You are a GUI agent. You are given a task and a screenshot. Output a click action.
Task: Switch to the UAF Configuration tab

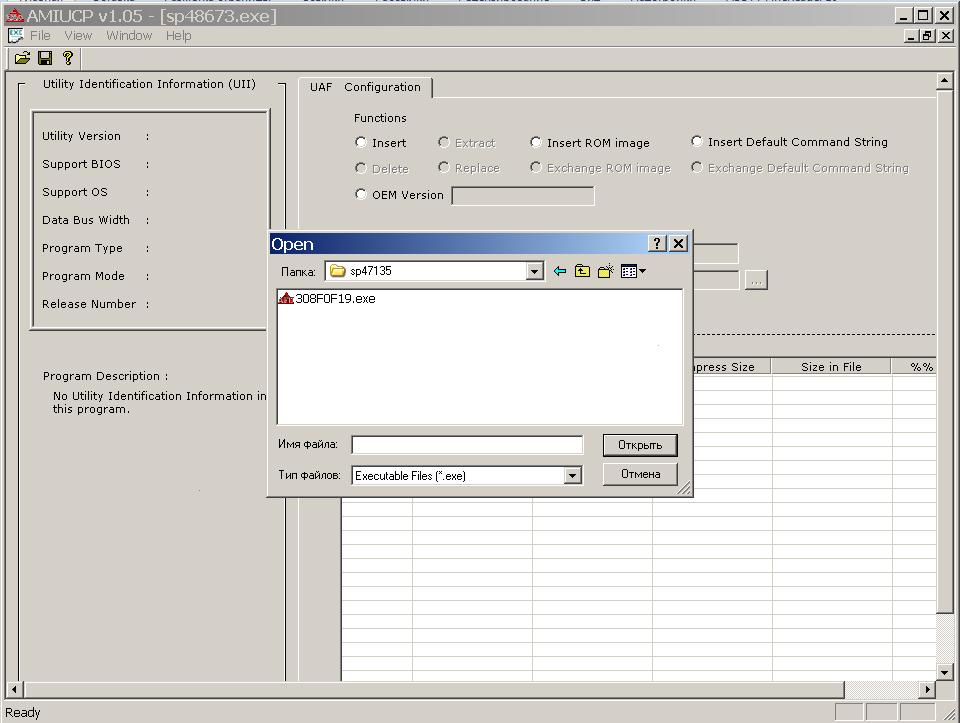point(365,87)
